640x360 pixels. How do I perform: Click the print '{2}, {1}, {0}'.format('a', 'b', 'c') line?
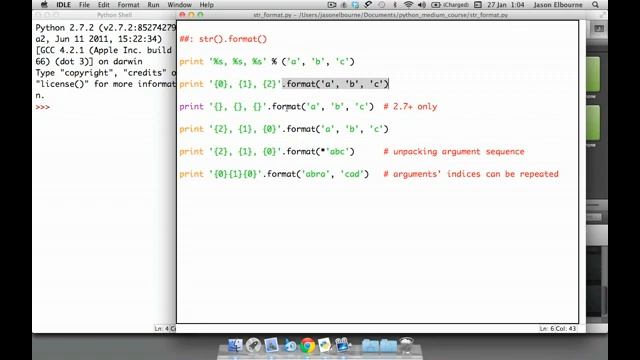pyautogui.click(x=284, y=129)
